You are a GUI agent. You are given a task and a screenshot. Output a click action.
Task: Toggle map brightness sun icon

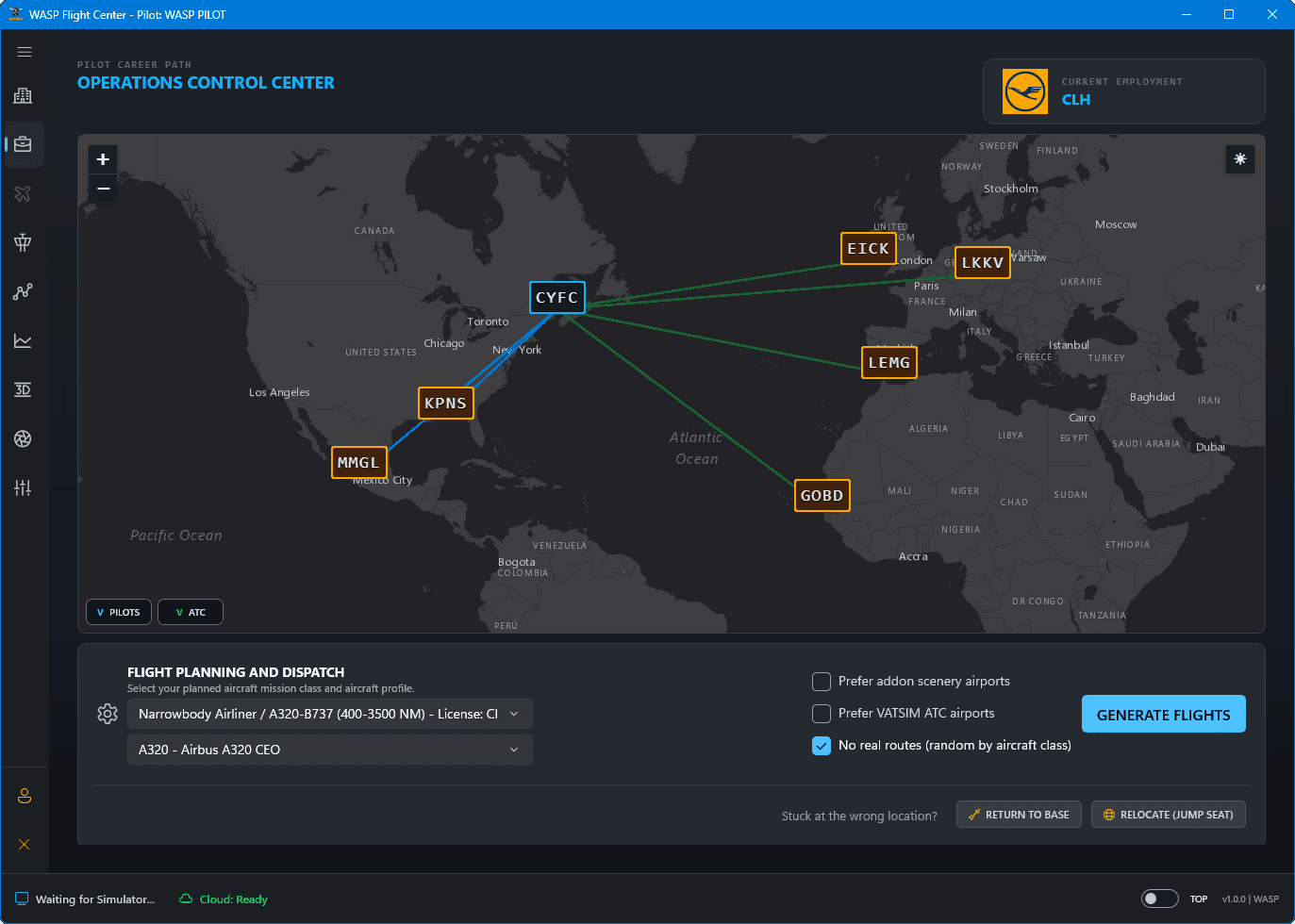pos(1240,159)
